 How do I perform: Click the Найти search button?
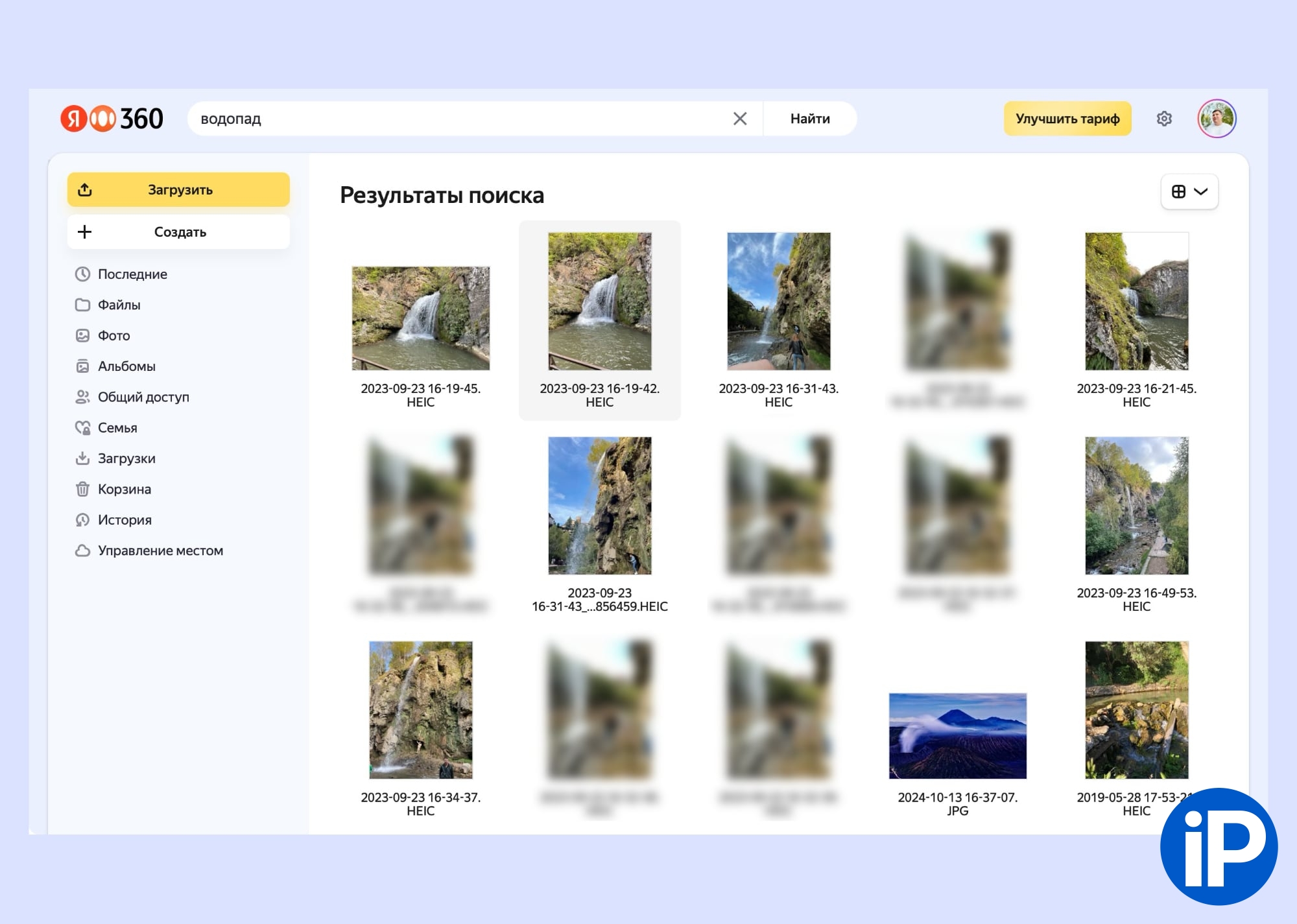809,119
